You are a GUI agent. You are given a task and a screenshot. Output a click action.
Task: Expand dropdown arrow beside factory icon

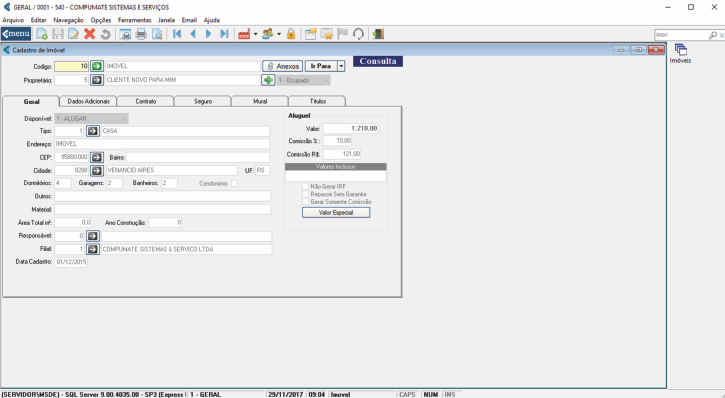click(255, 34)
